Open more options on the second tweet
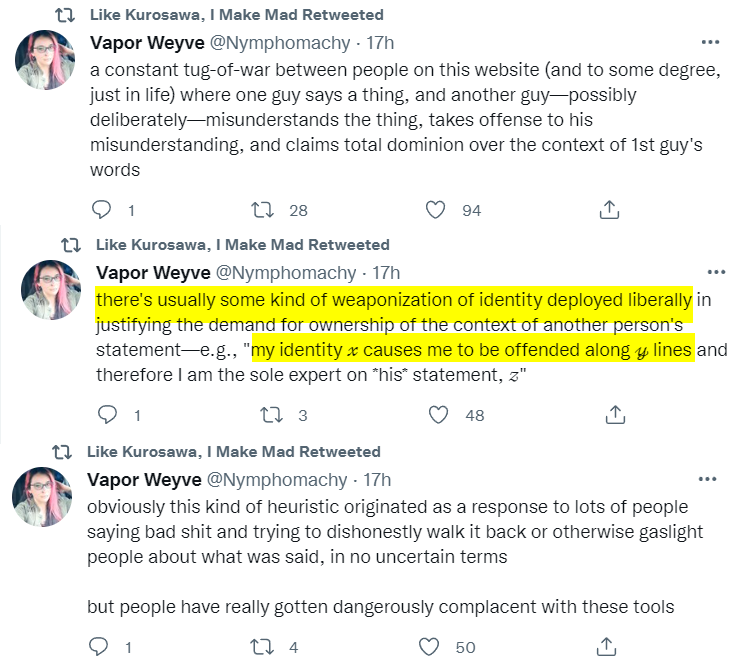This screenshot has width=740, height=664. click(x=716, y=272)
